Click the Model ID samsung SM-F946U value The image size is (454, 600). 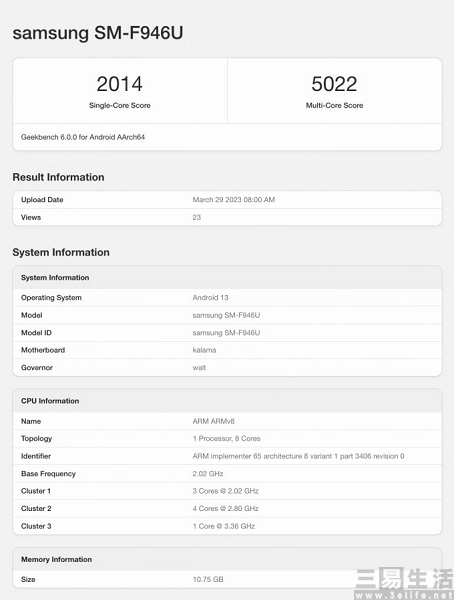tap(226, 333)
